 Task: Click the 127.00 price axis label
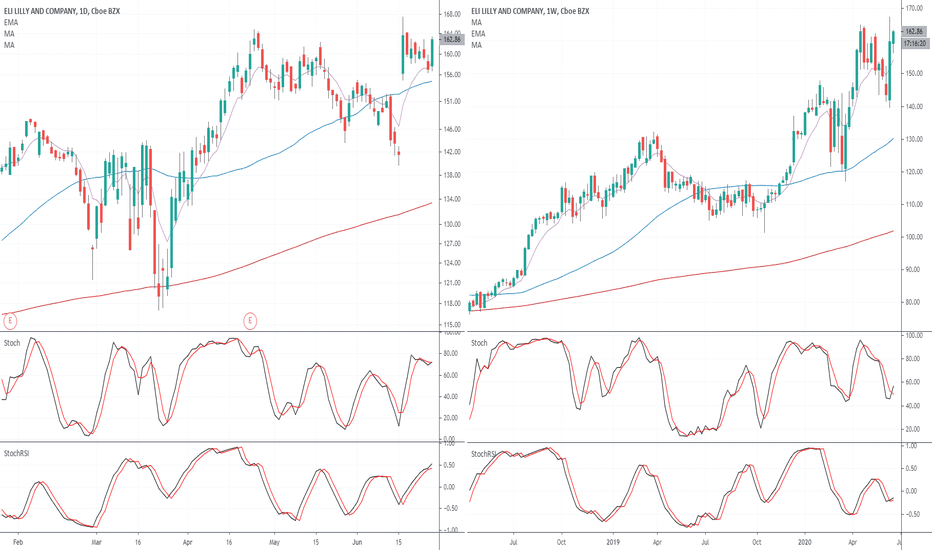point(452,244)
